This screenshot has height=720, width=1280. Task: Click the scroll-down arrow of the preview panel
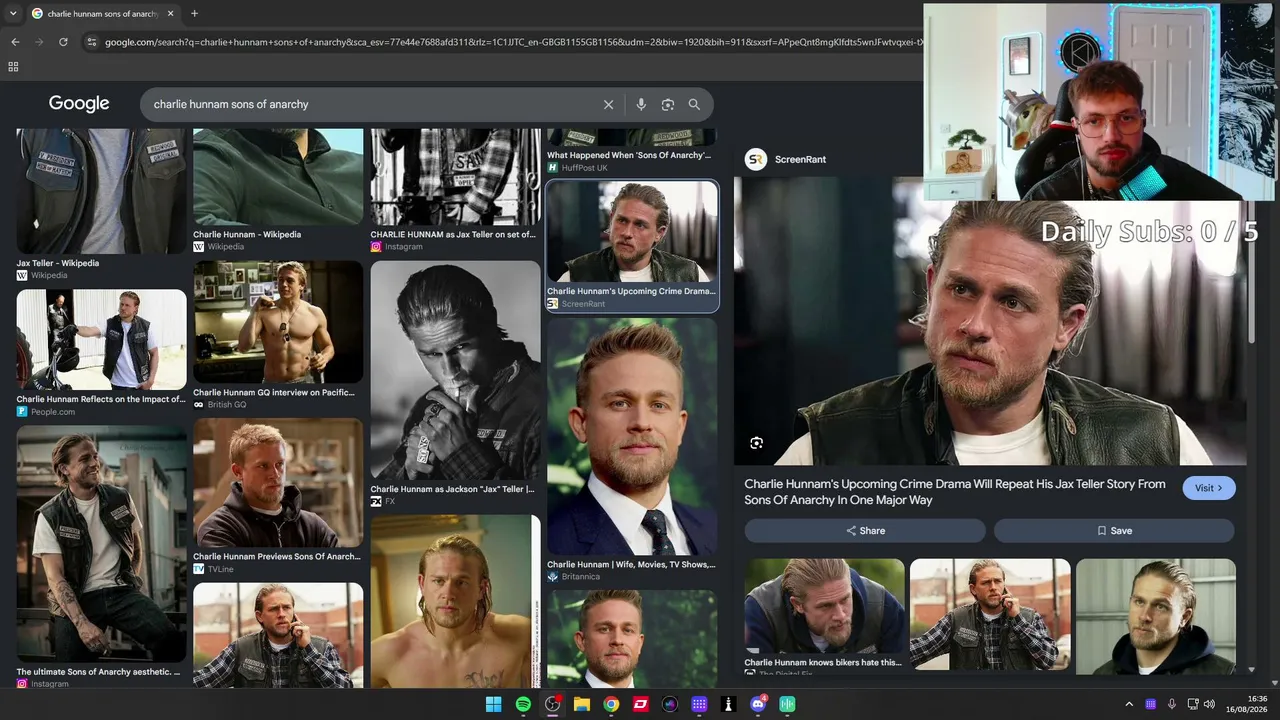(1251, 670)
